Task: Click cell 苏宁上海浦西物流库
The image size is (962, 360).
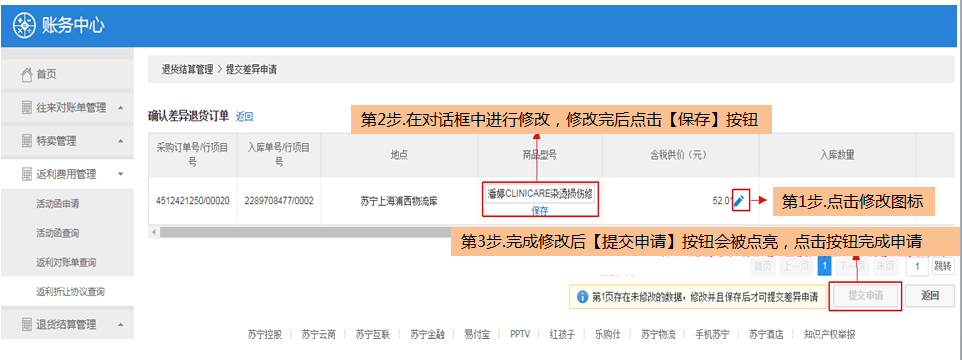Action: [x=399, y=201]
